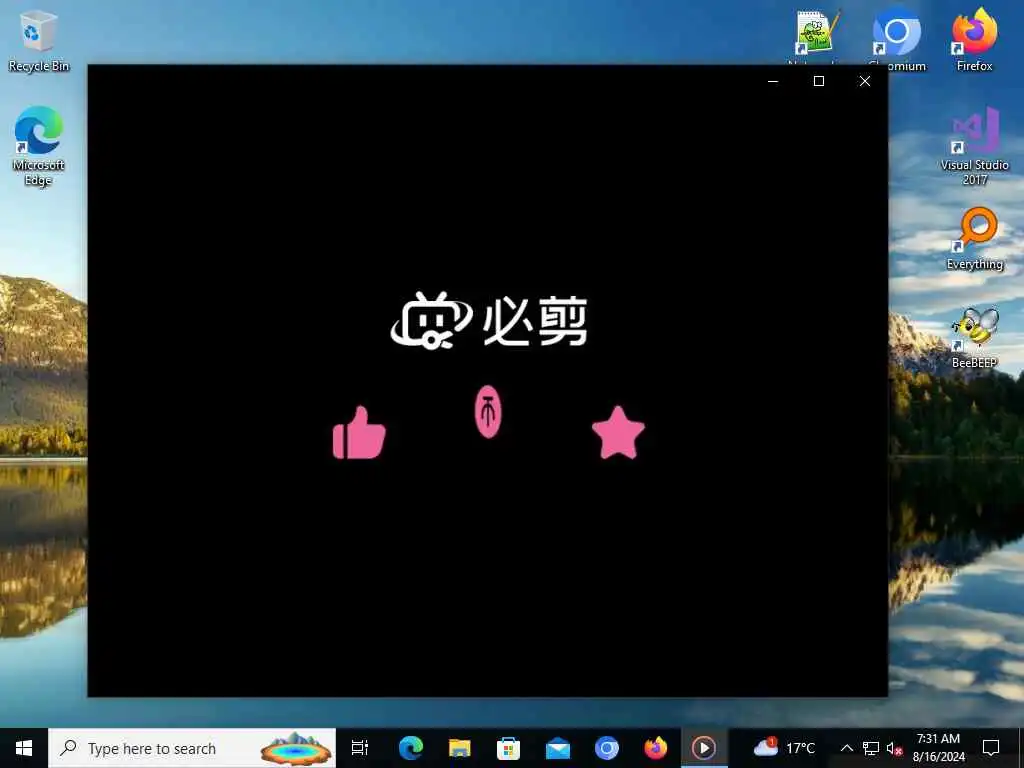Click the taskbar search box
The image size is (1024, 768).
coord(192,748)
